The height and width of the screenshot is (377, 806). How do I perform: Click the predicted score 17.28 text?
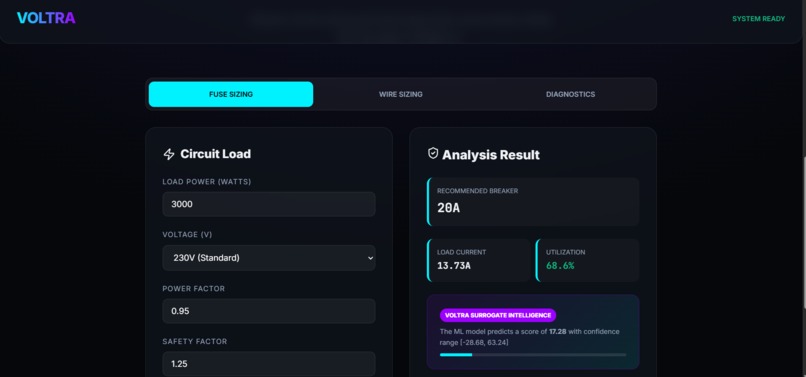point(557,332)
